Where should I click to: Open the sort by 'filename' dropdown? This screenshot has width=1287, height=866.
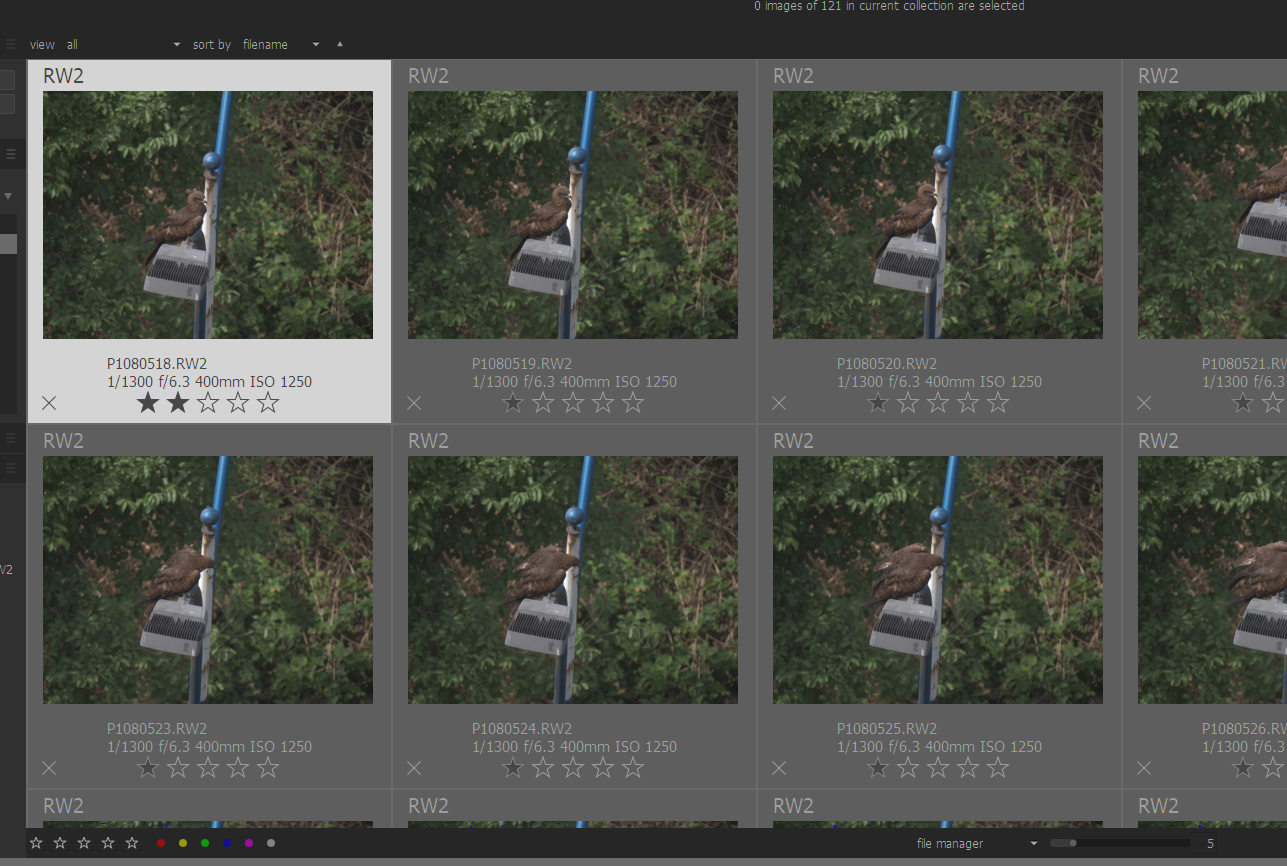tap(281, 45)
